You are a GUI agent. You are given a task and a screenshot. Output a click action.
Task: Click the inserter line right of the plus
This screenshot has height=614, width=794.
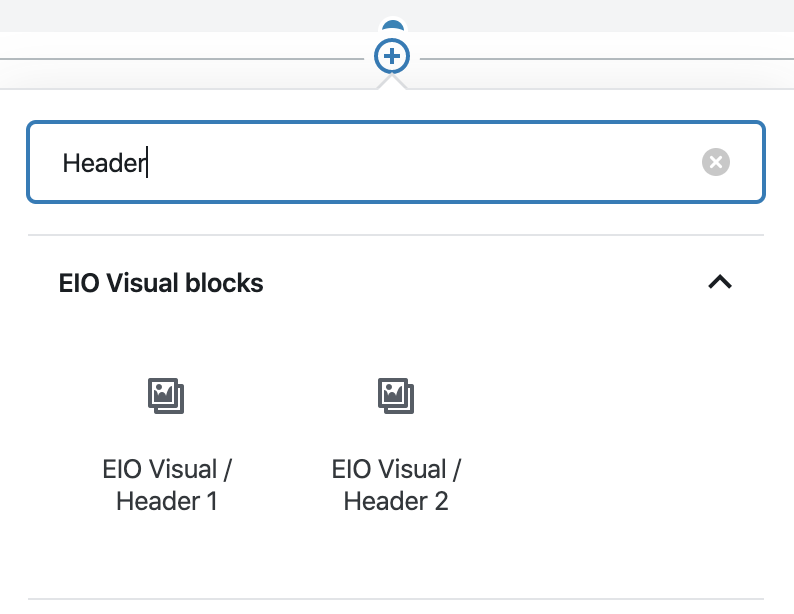607,59
